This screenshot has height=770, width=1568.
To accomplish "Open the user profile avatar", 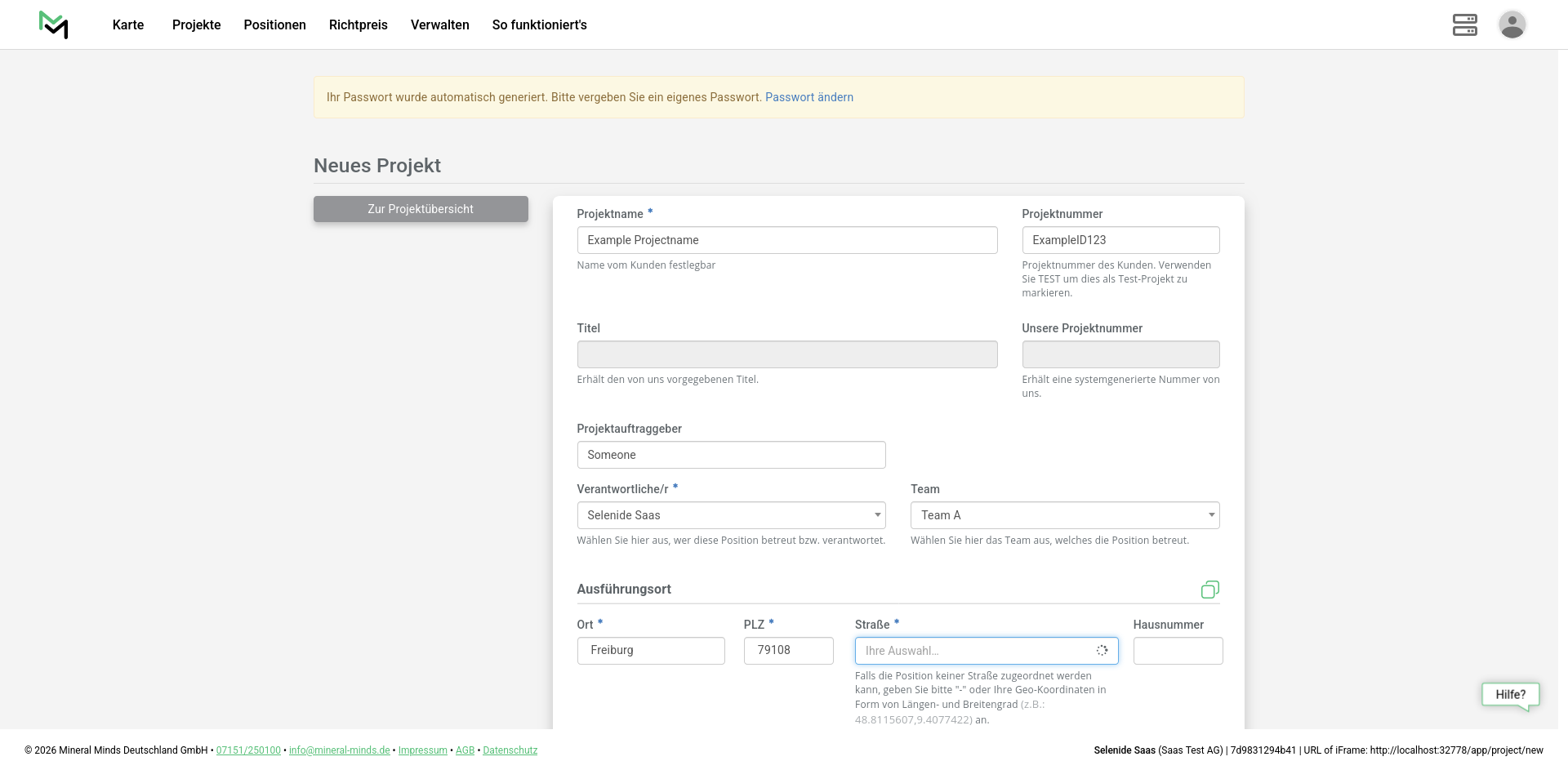I will pyautogui.click(x=1512, y=24).
